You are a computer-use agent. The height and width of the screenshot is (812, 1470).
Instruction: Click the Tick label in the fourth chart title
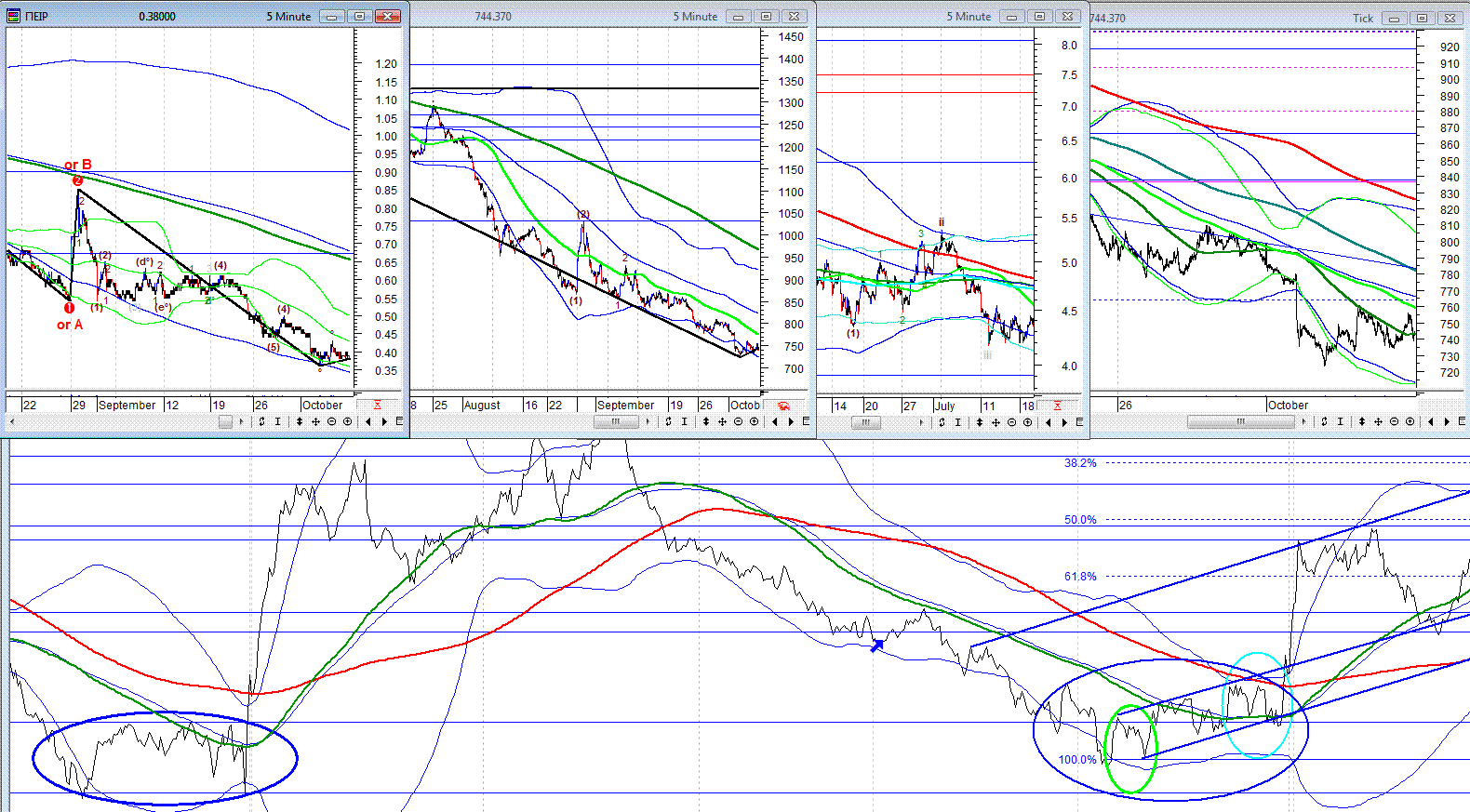click(1363, 18)
